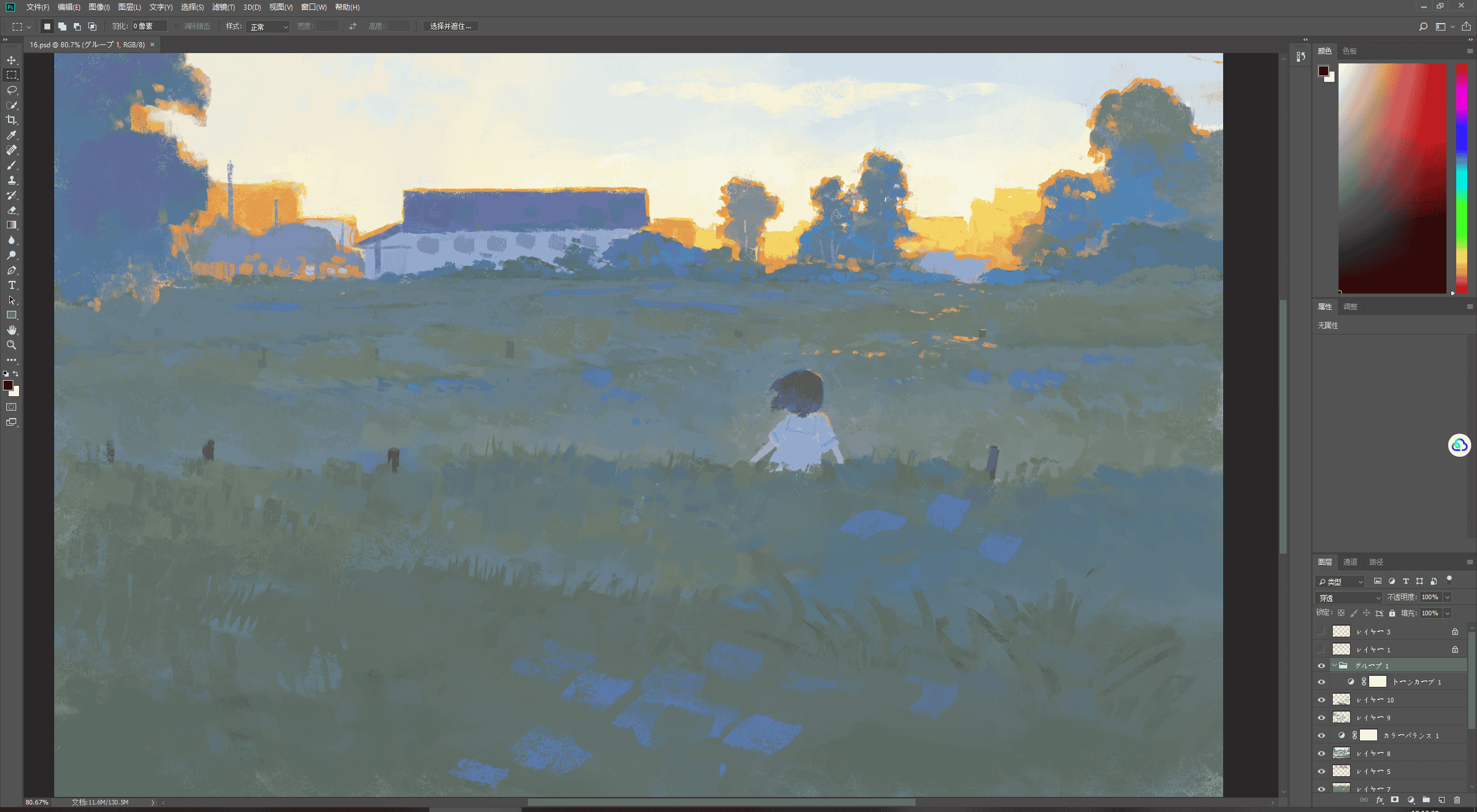Select the Eraser tool
1477x812 pixels.
(12, 210)
